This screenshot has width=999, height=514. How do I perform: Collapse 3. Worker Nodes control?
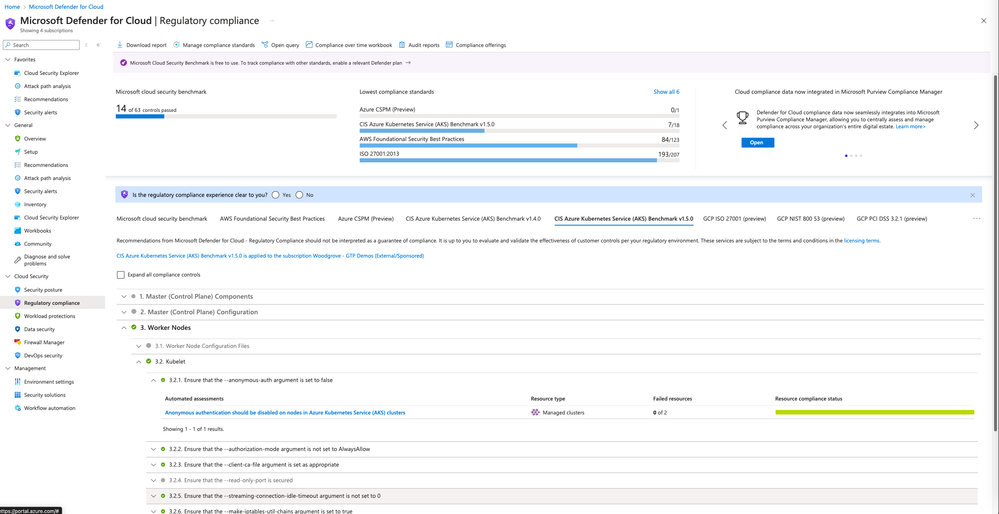124,327
